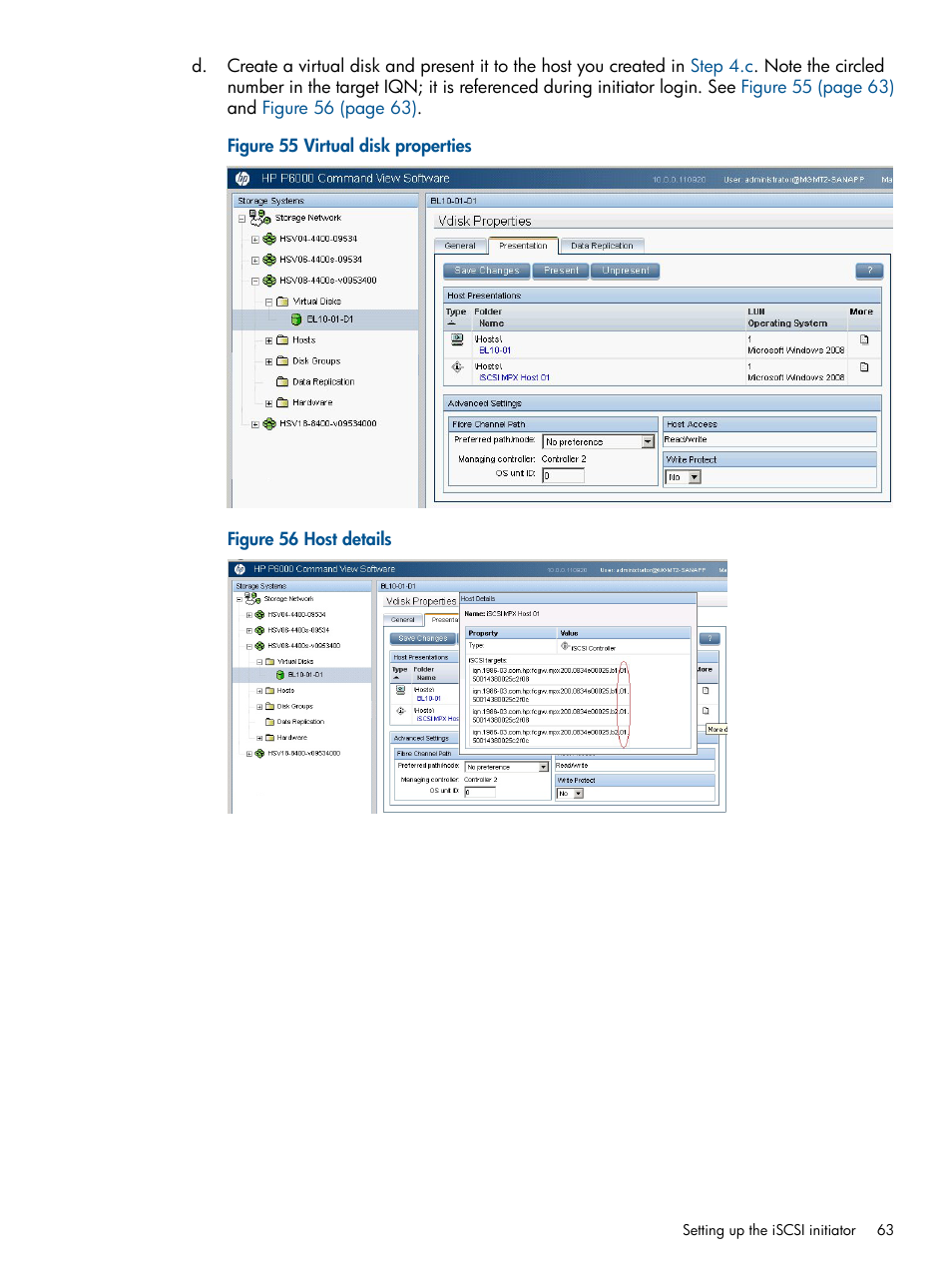Click BL10-01-D1 green disk icon in Figure 55
952x1269 pixels.
tap(296, 319)
